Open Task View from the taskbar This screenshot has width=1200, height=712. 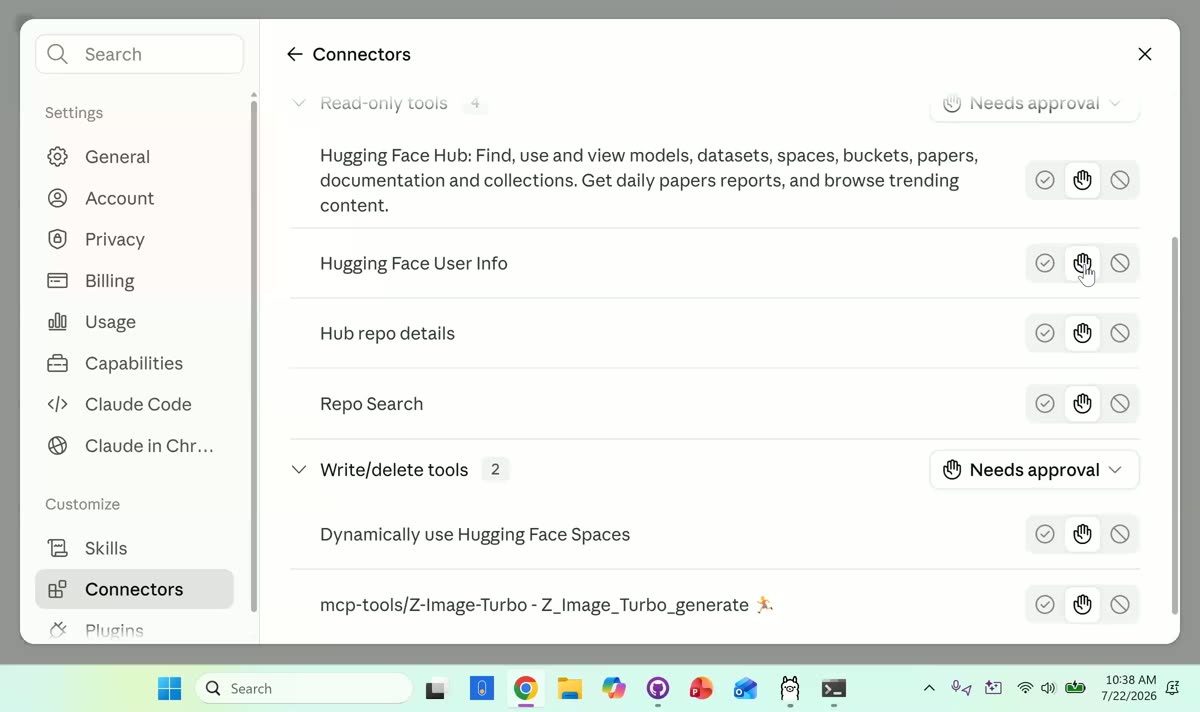436,688
